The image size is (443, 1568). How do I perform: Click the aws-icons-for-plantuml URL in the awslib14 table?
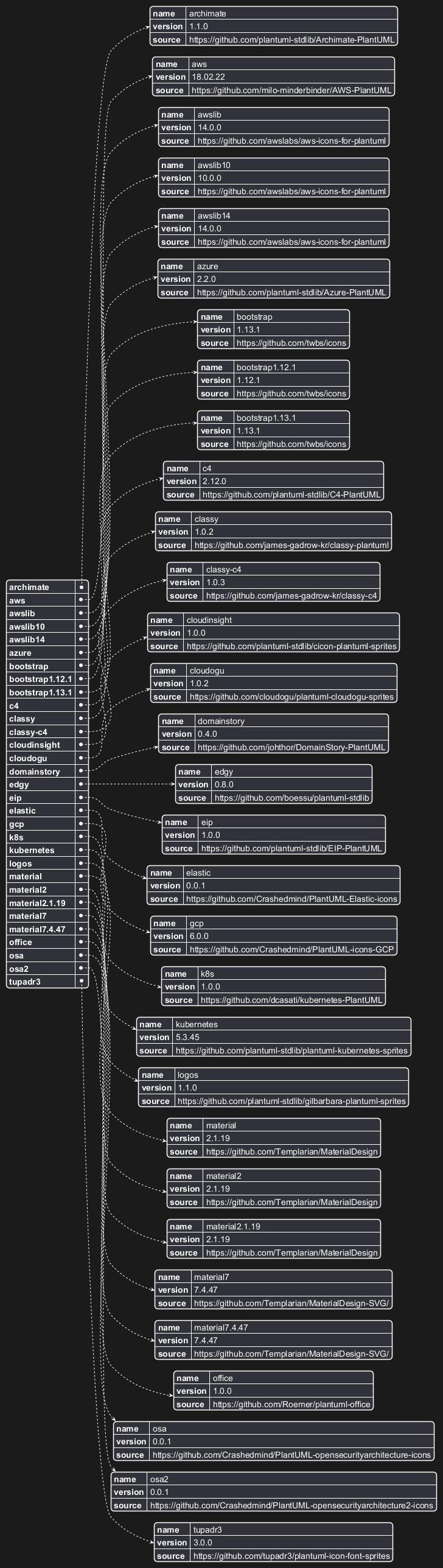[291, 242]
